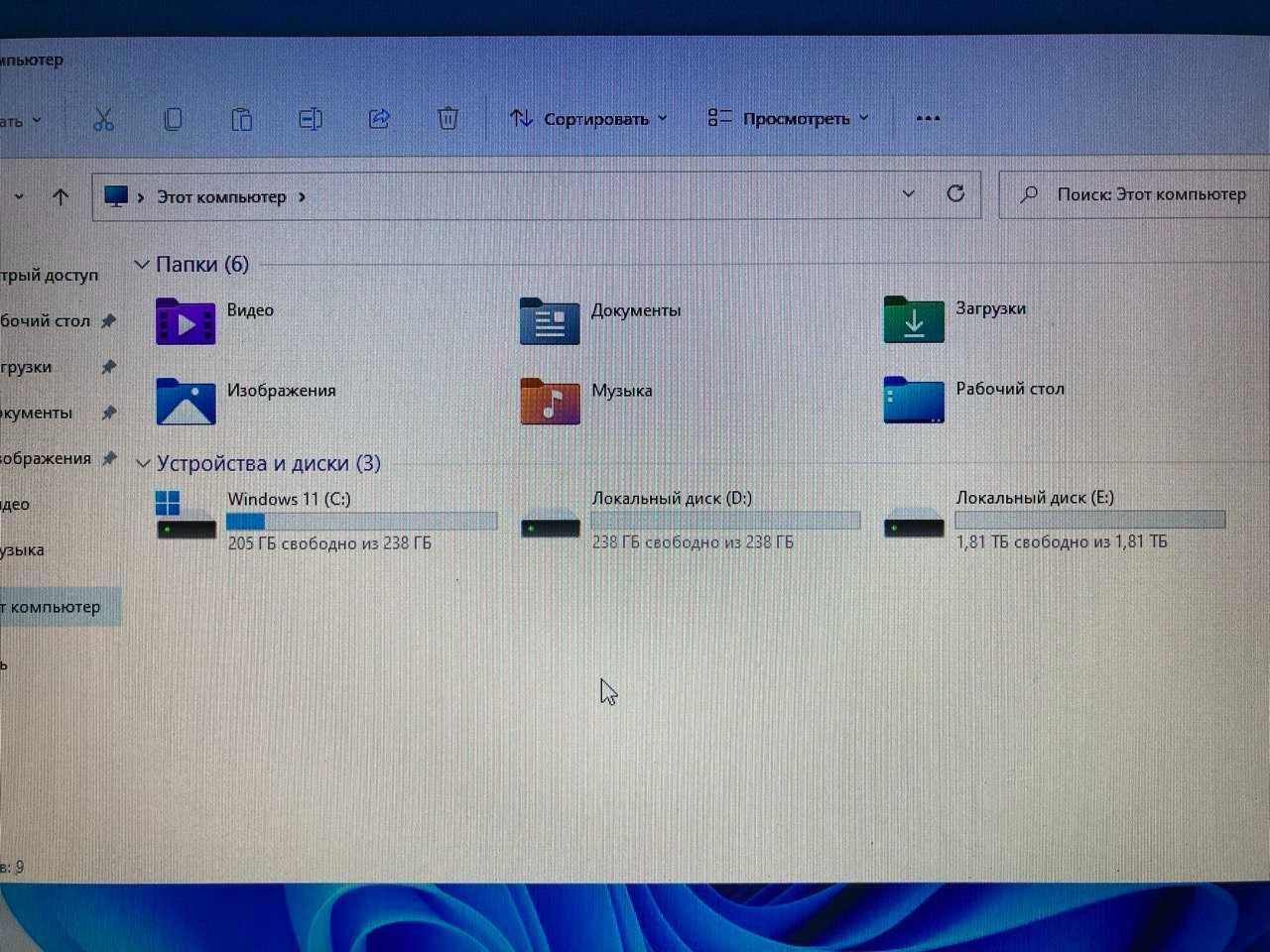
Task: Click the Документы folder name
Action: pyautogui.click(x=636, y=310)
